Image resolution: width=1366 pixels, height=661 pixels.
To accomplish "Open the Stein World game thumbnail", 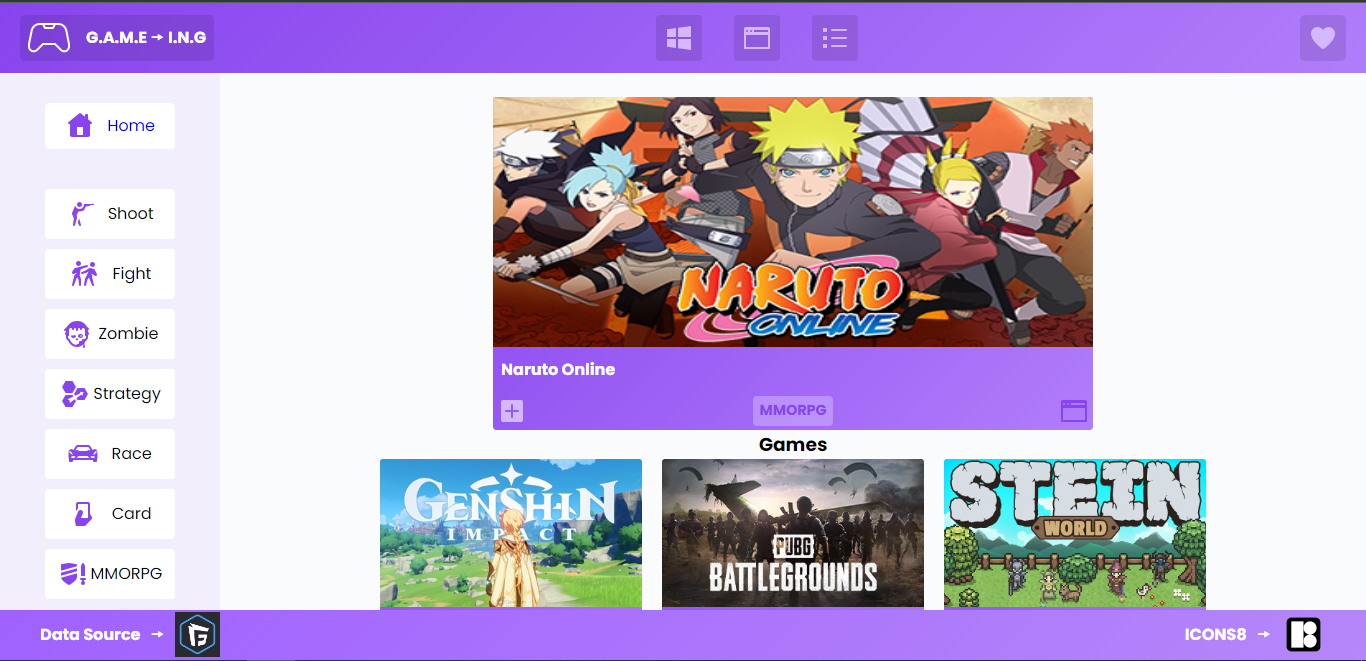I will pos(1075,534).
